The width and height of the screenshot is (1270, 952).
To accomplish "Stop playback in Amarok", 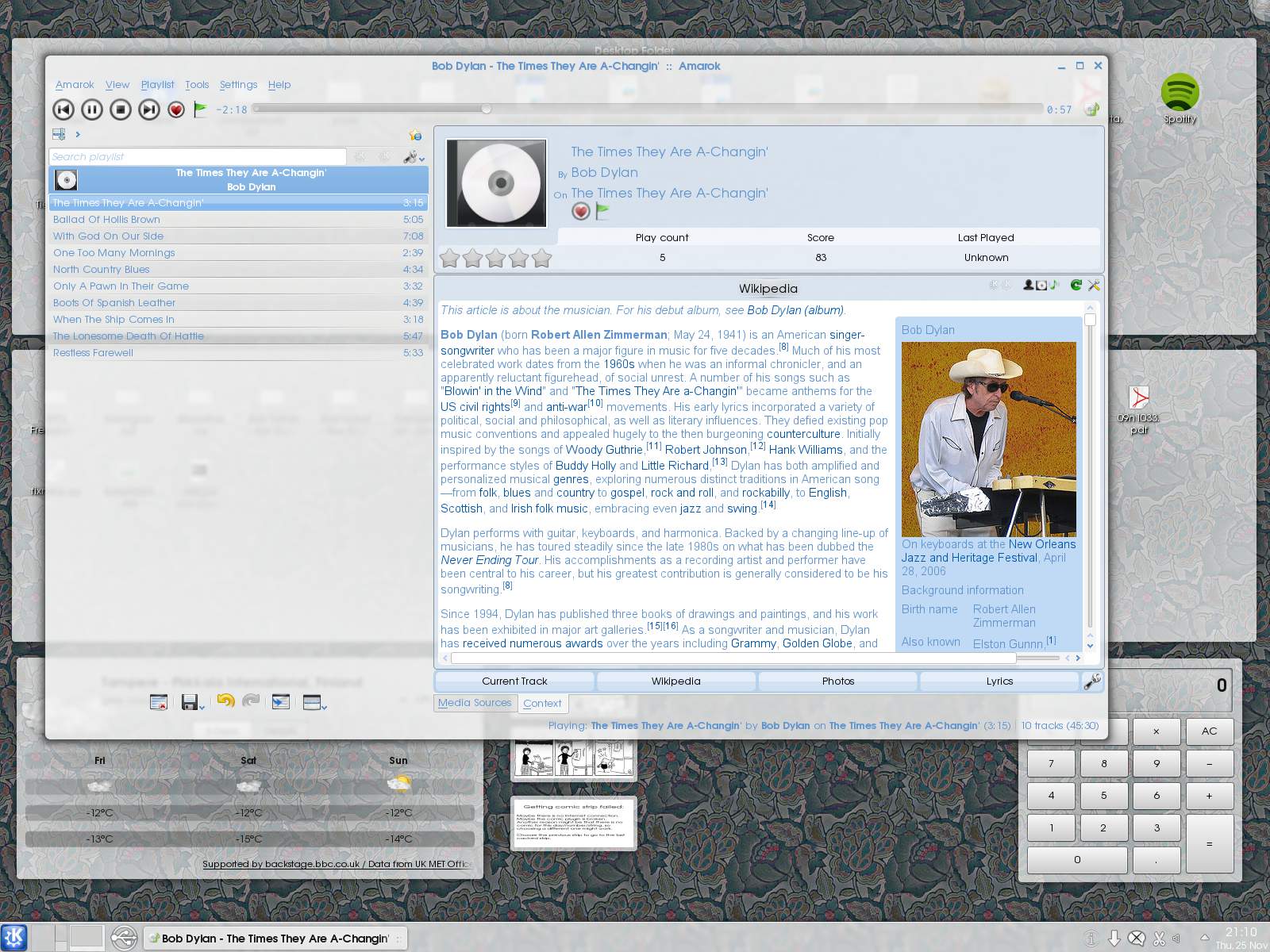I will point(121,109).
